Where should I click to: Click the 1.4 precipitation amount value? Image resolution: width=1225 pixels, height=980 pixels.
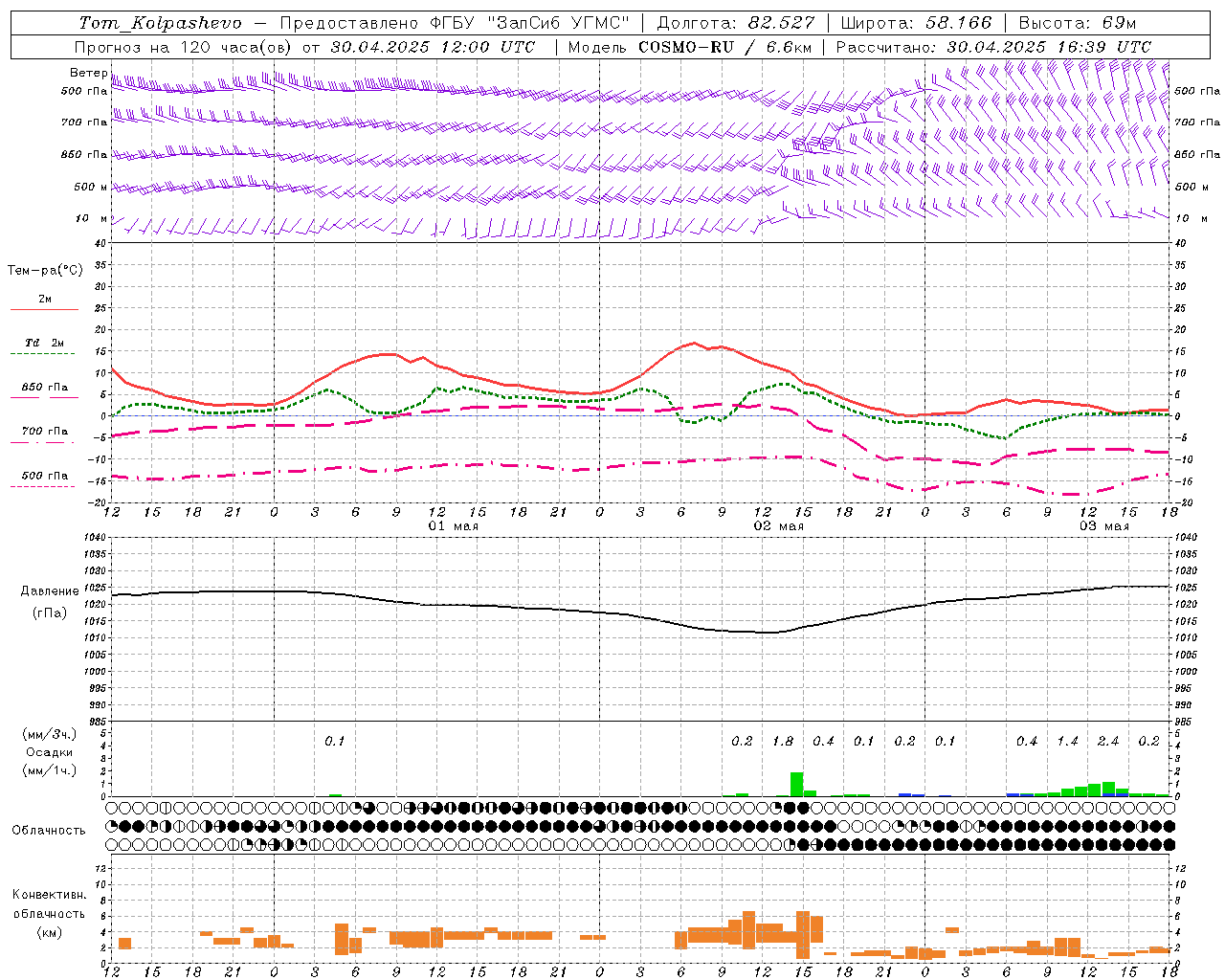click(1068, 741)
